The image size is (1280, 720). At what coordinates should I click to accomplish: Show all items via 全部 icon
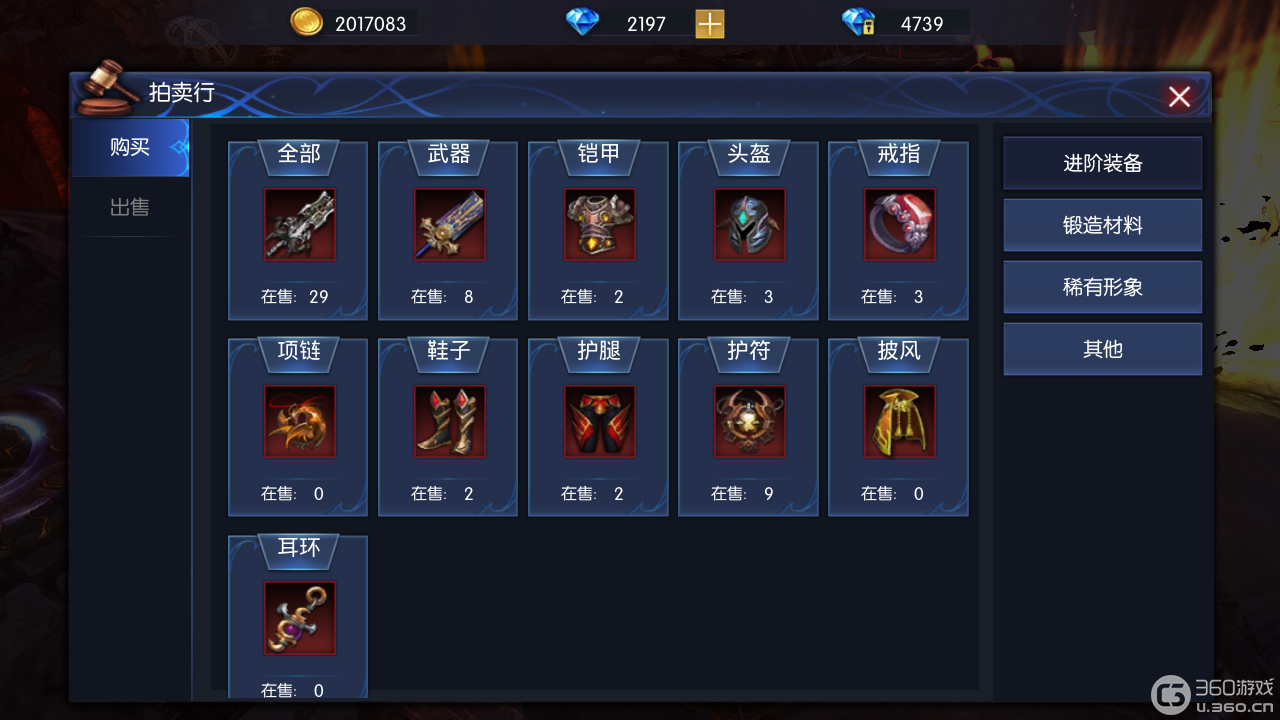(x=299, y=225)
